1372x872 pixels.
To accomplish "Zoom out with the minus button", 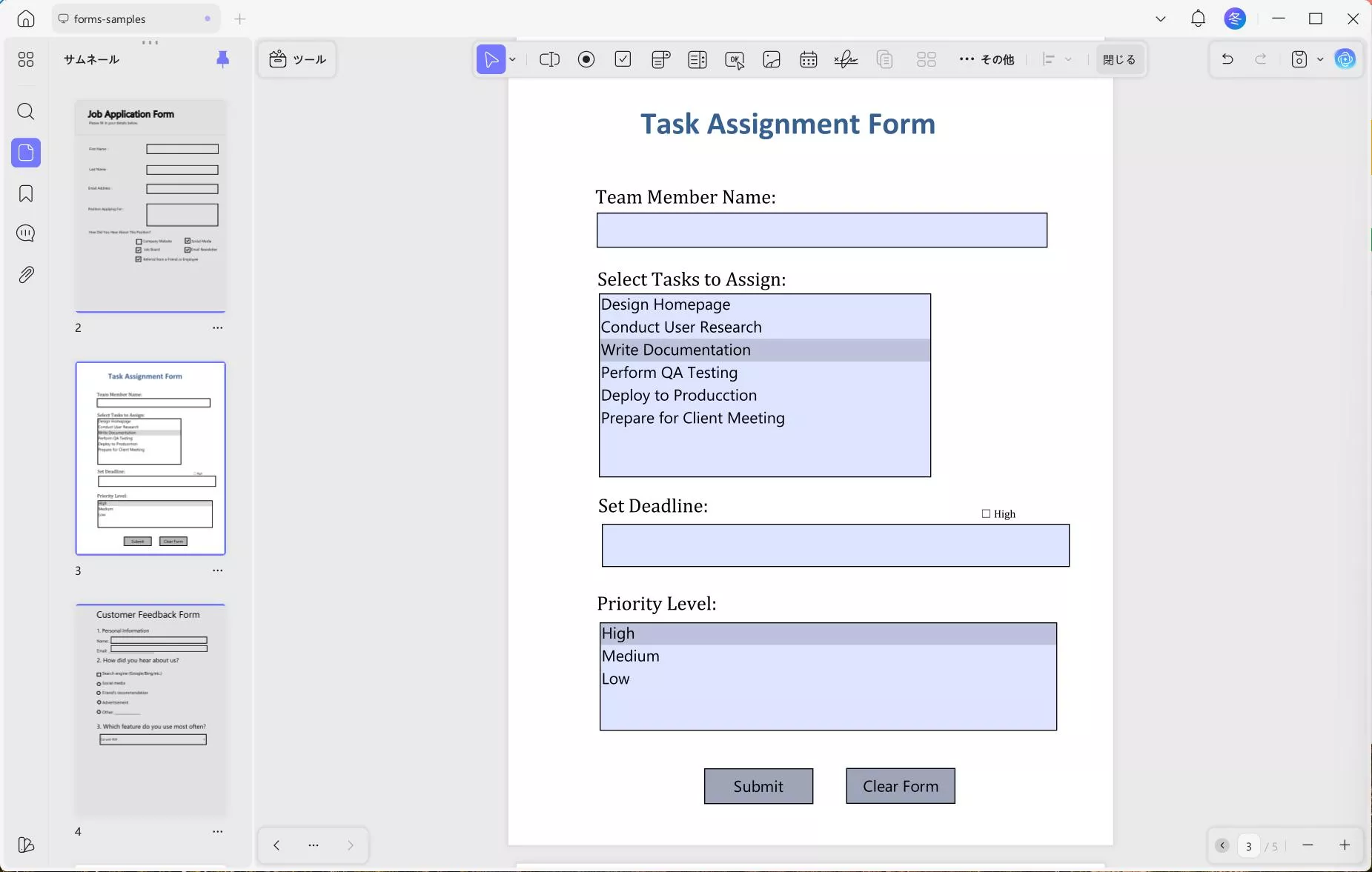I will 1308,845.
